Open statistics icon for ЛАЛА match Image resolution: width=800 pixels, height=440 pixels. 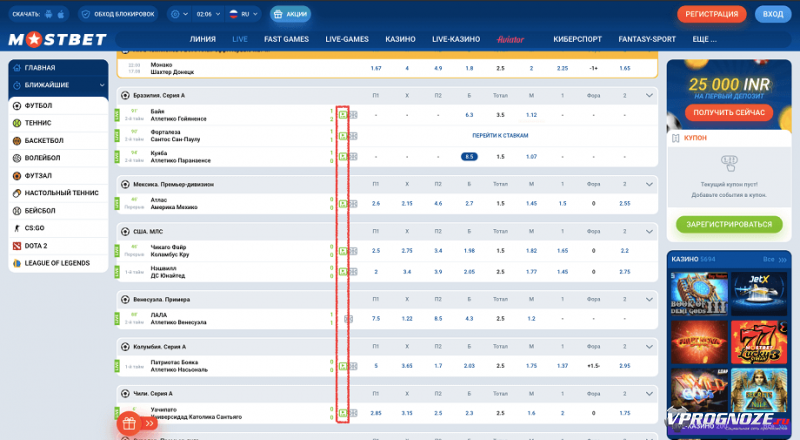(x=348, y=319)
